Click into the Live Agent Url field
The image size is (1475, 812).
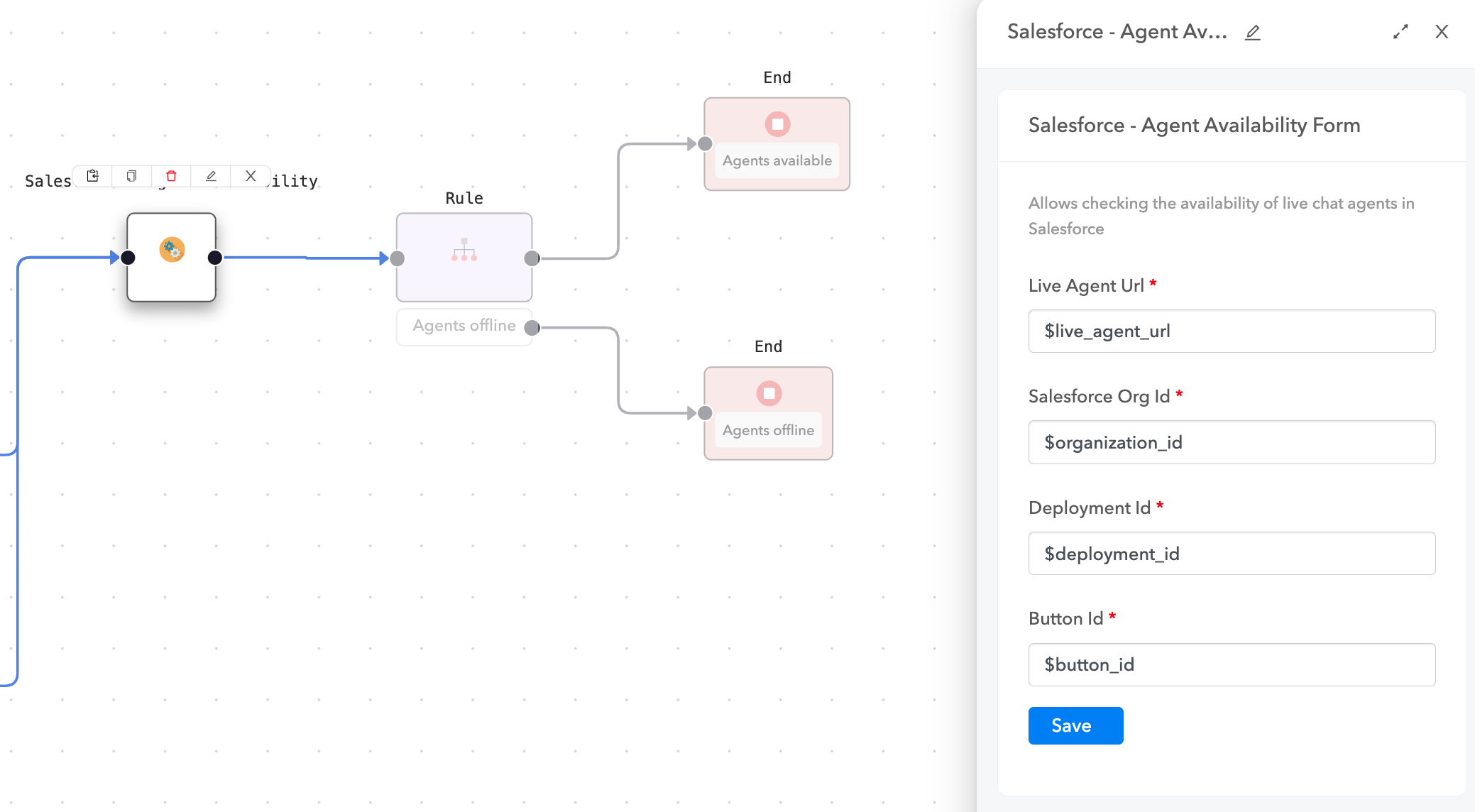1232,331
